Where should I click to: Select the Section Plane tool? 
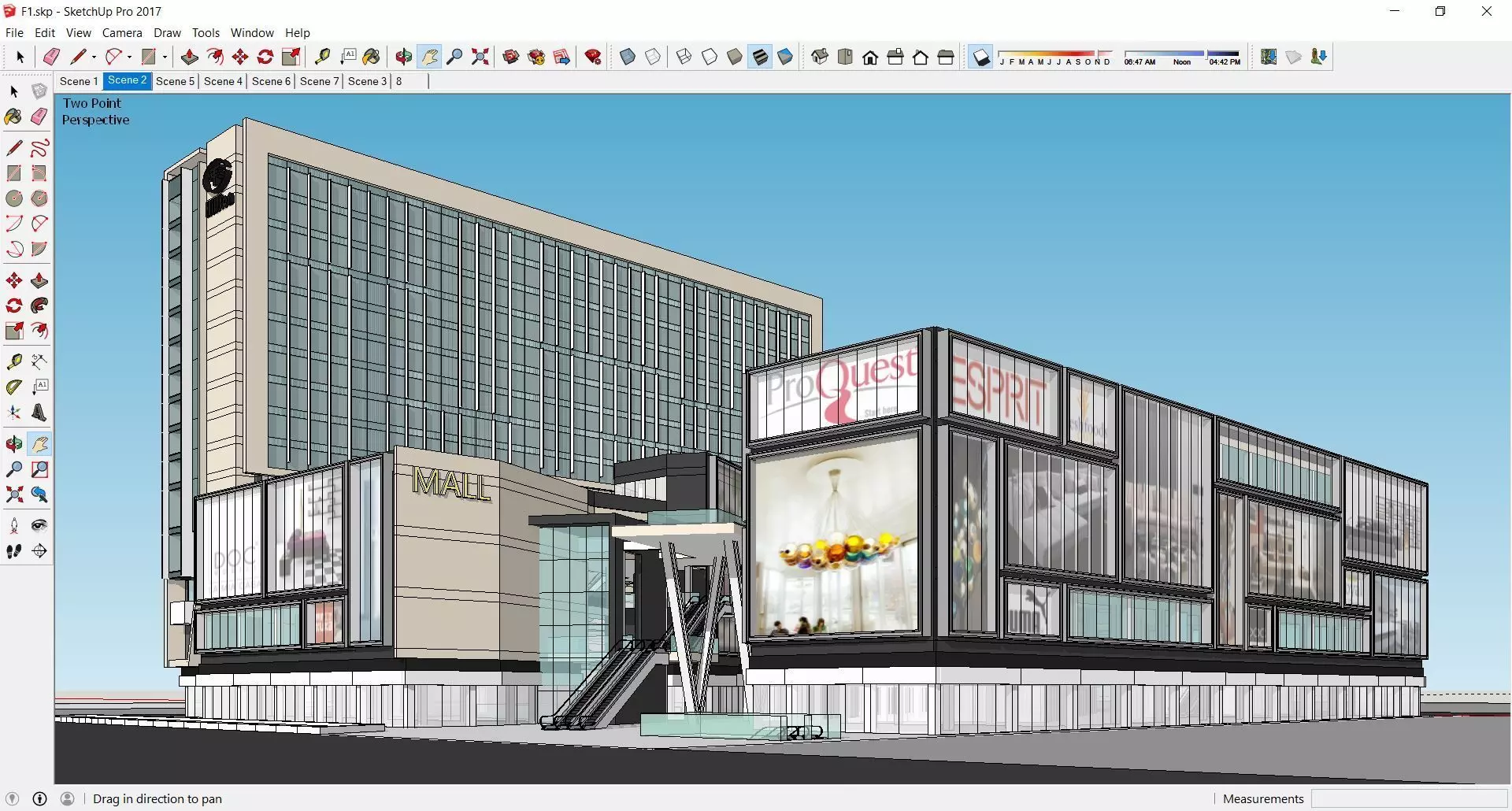pos(39,551)
